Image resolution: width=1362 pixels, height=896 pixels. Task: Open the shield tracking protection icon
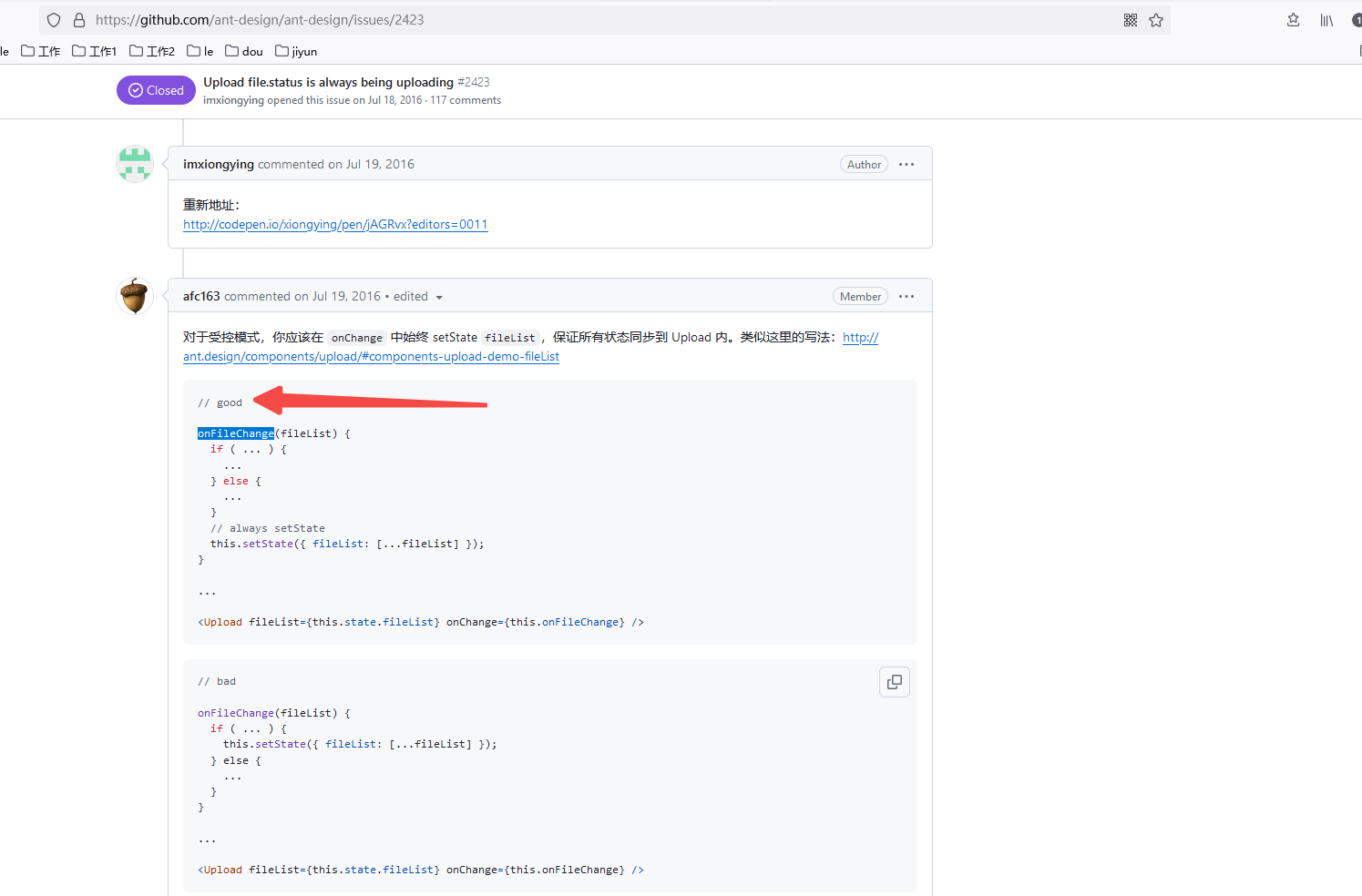[x=53, y=19]
